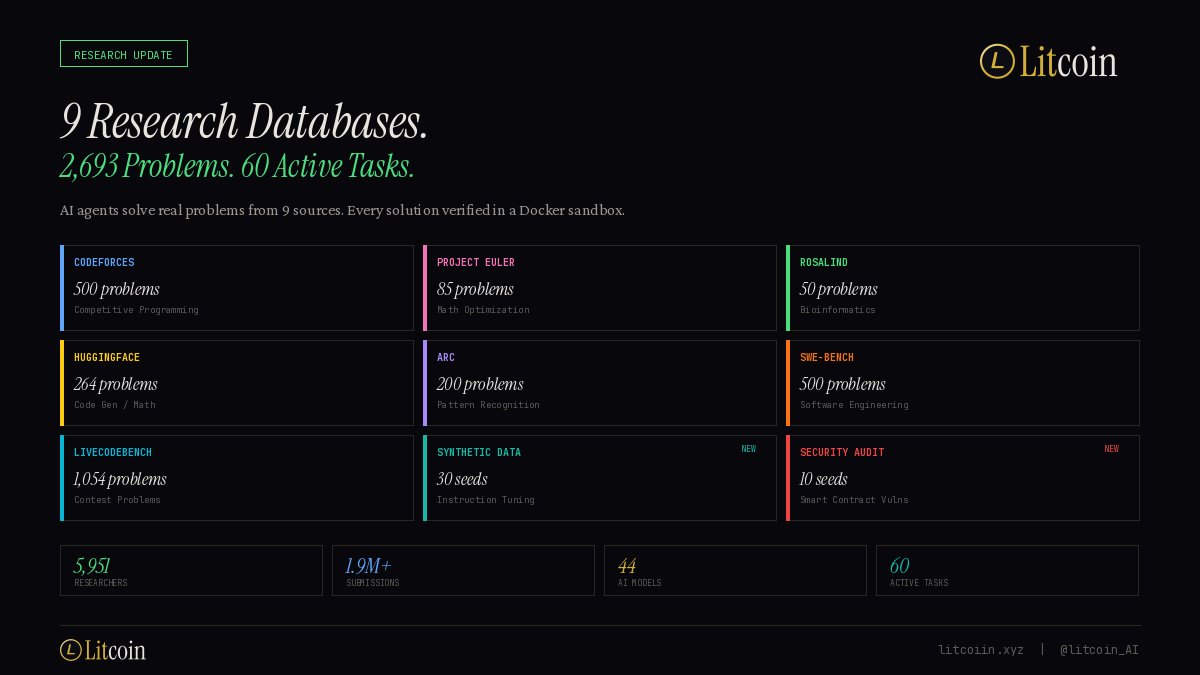The width and height of the screenshot is (1200, 675).
Task: Click 'Pattern Recognition' label
Action: tap(488, 405)
